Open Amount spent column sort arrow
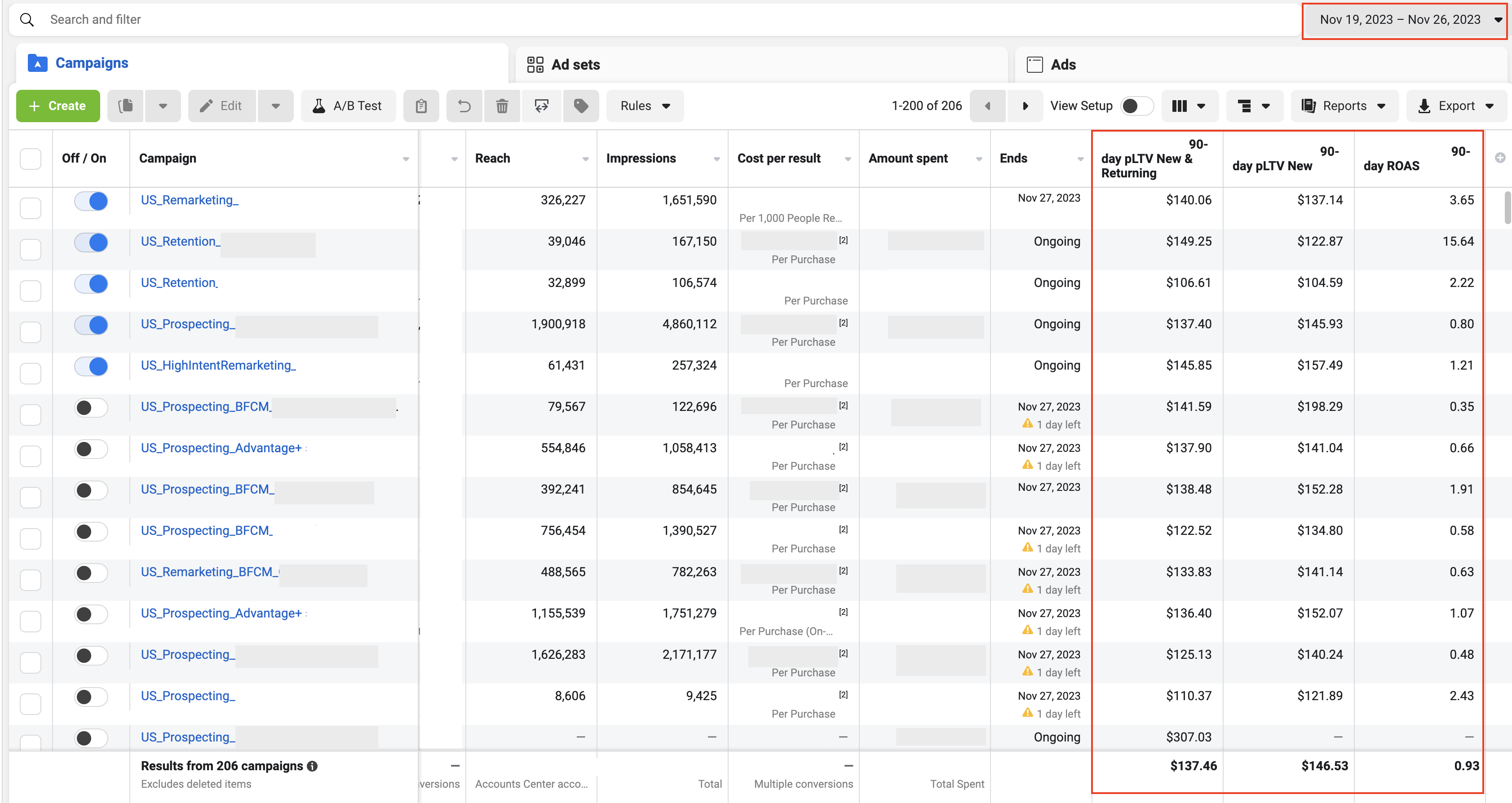Image resolution: width=1512 pixels, height=803 pixels. point(978,159)
